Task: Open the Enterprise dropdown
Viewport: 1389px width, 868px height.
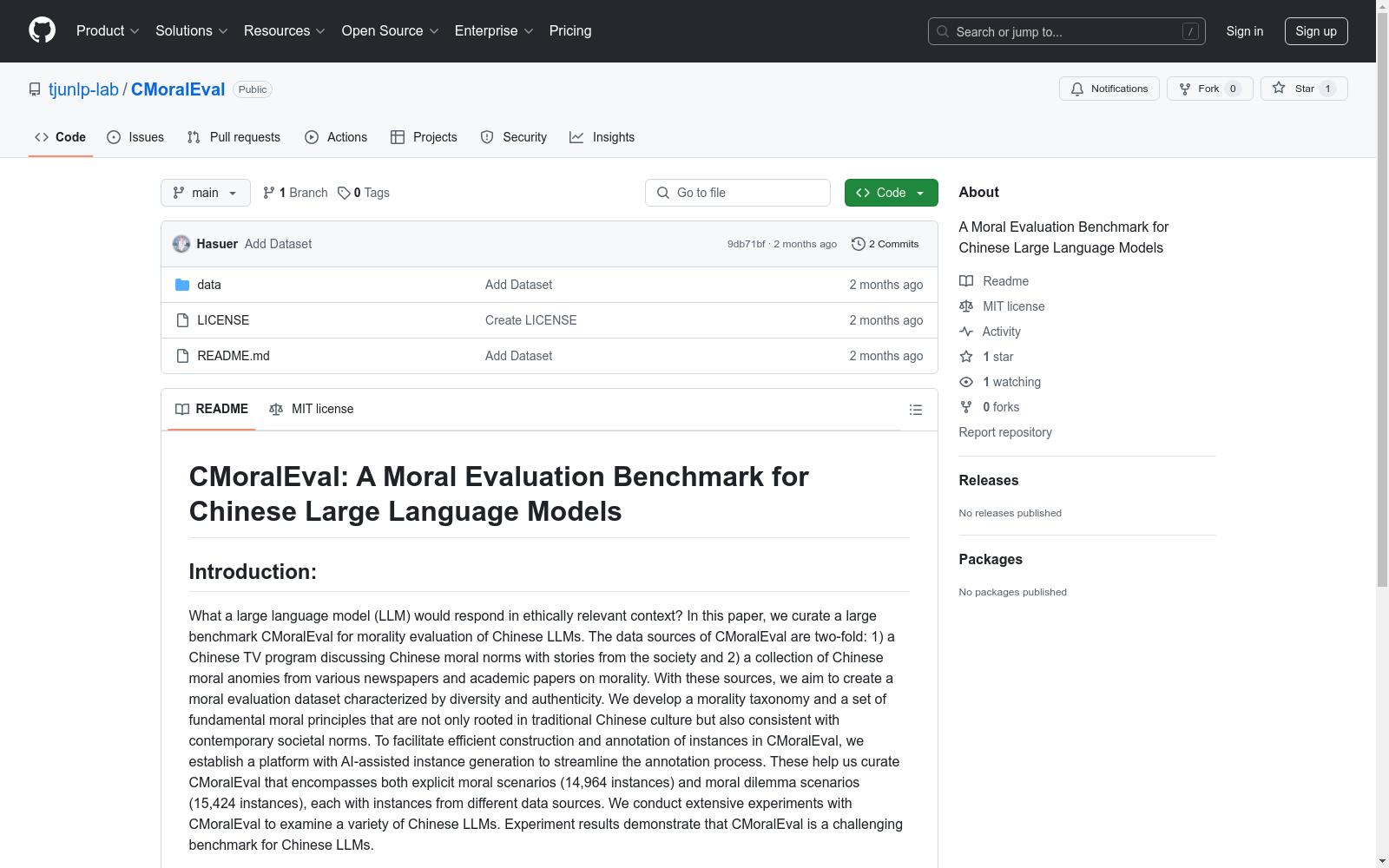Action: click(x=494, y=30)
